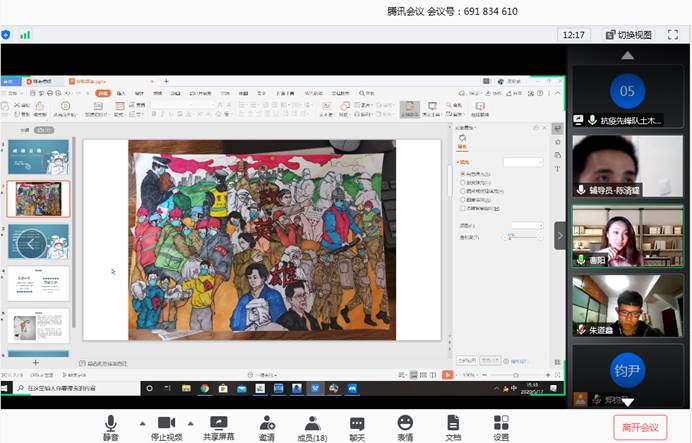The height and width of the screenshot is (443, 692).
Task: Click the 切换视图 switch view button
Action: pos(629,35)
